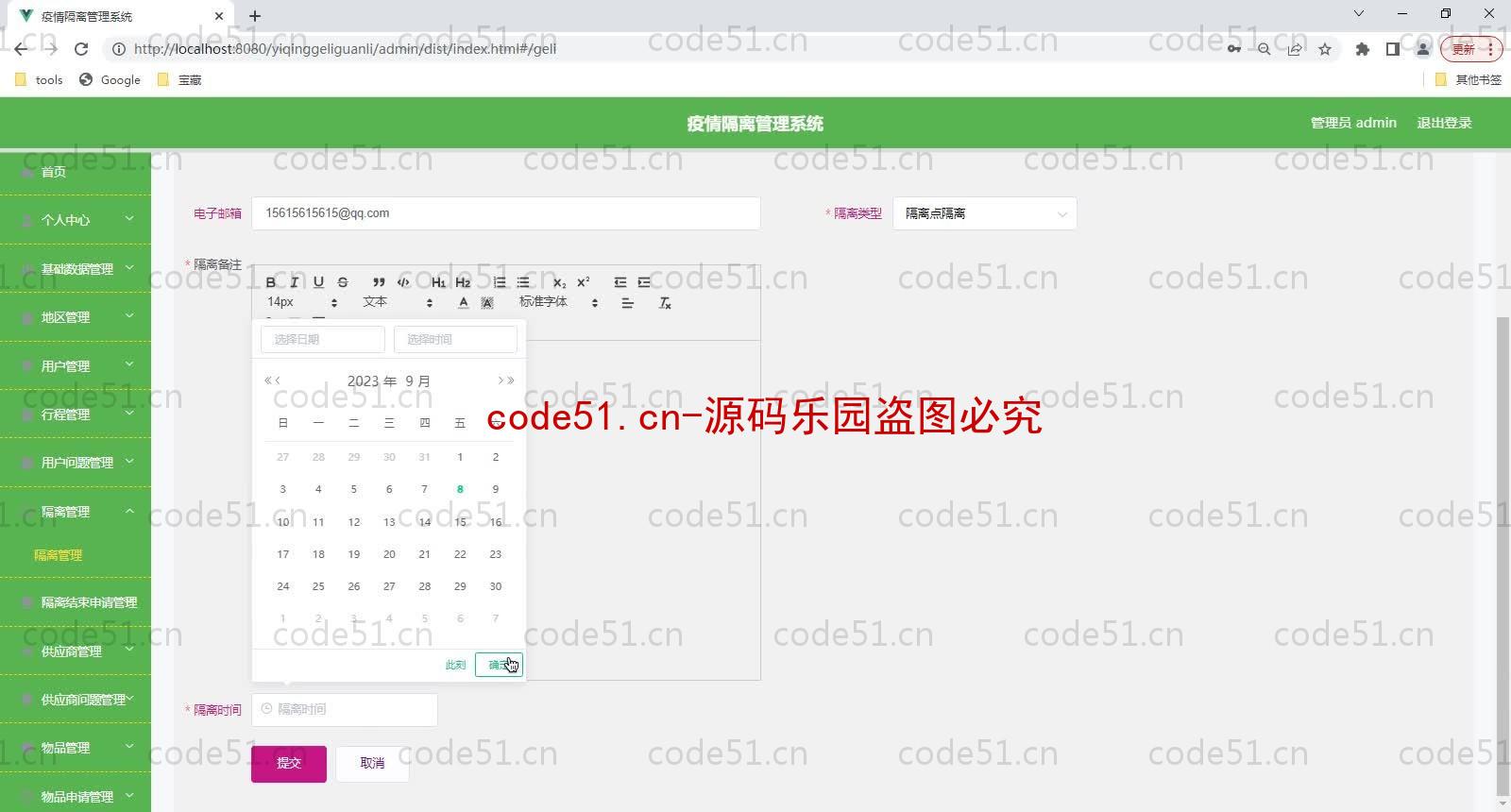Clear text formatting in the editor
1511x812 pixels.
(x=665, y=303)
